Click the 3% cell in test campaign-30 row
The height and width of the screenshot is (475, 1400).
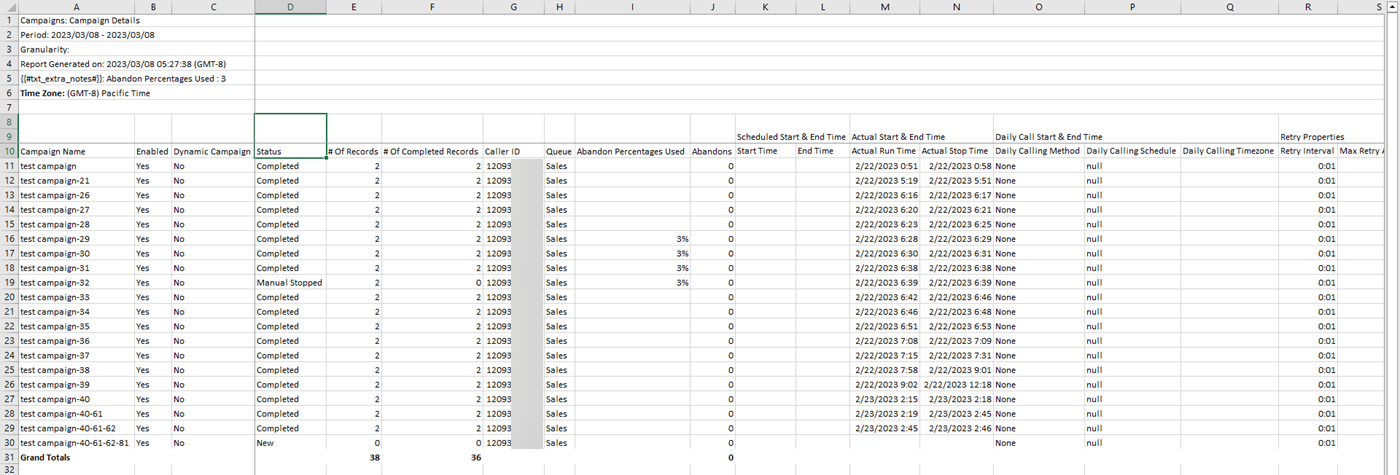click(632, 254)
